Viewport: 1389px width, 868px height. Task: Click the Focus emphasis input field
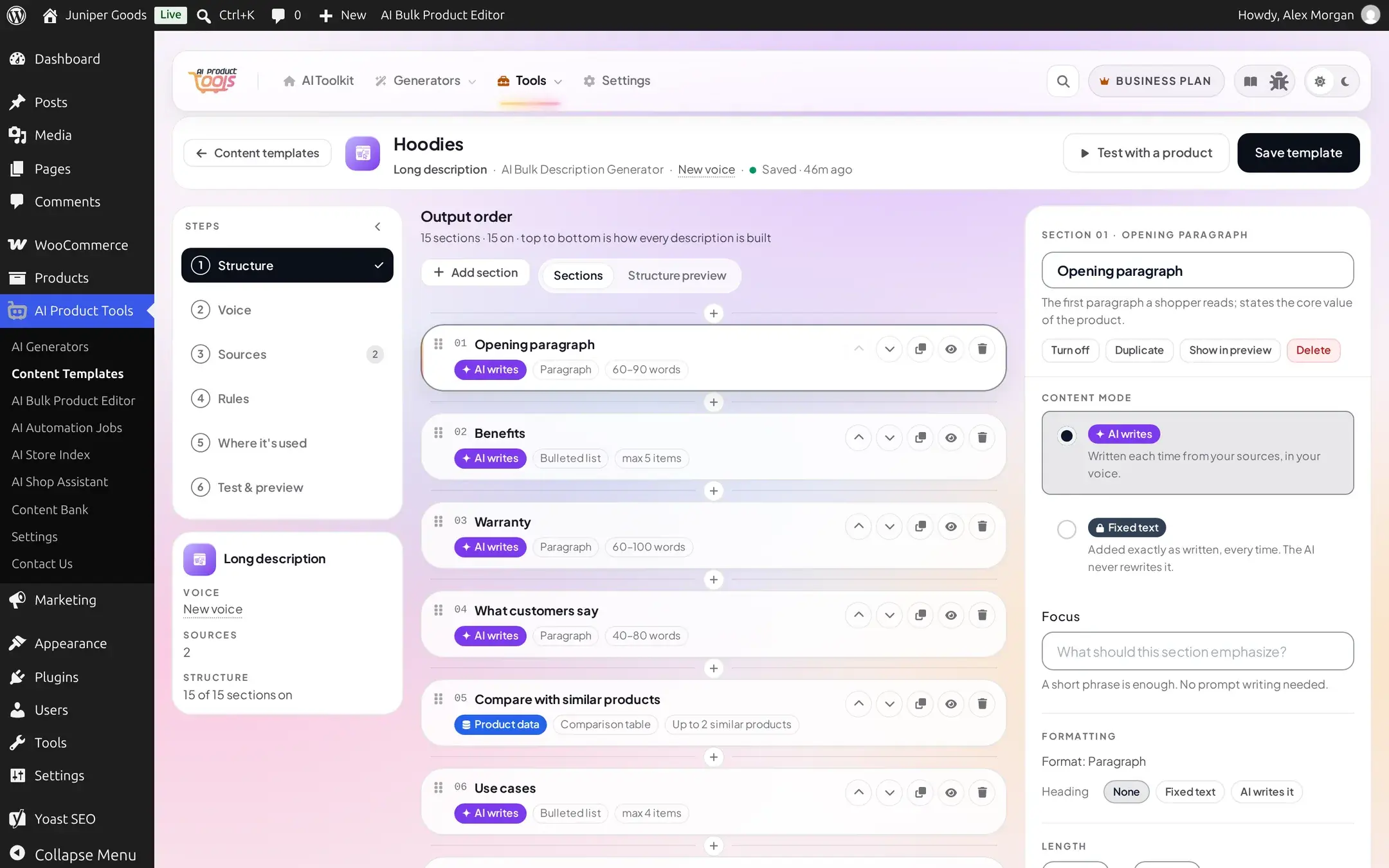(x=1197, y=651)
